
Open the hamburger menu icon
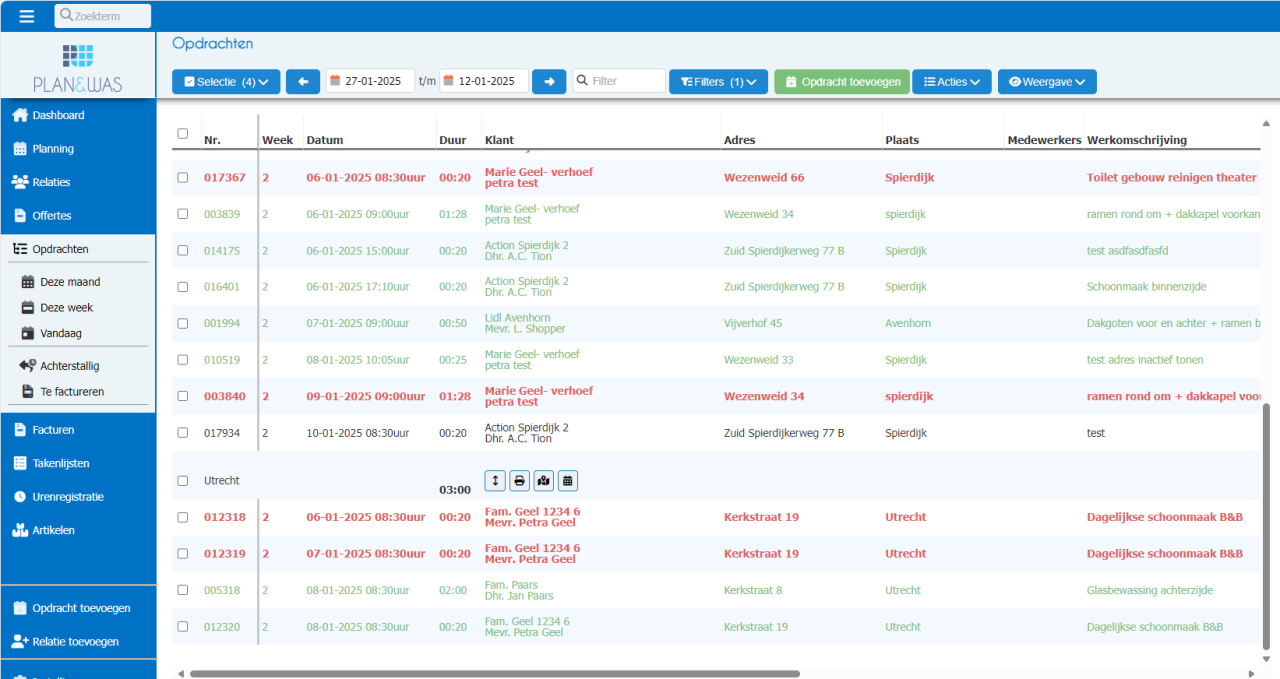point(27,16)
